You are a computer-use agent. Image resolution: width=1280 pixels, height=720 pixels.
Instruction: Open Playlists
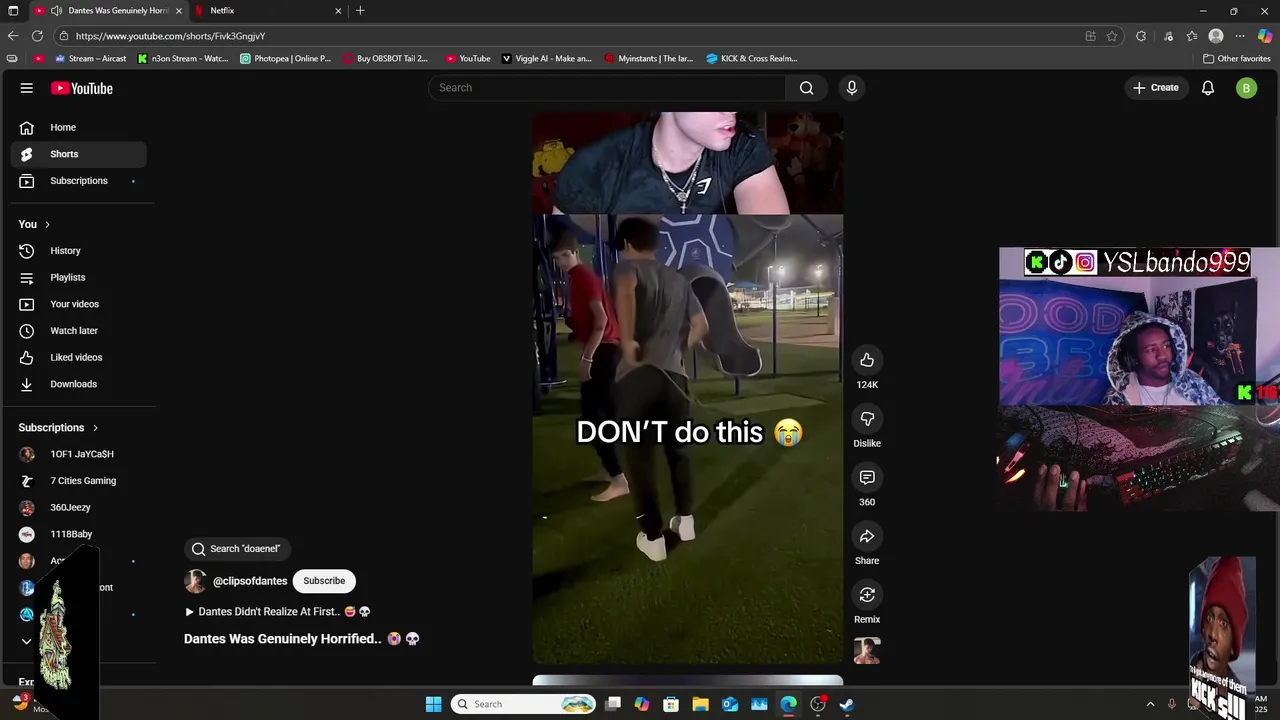tap(79, 277)
